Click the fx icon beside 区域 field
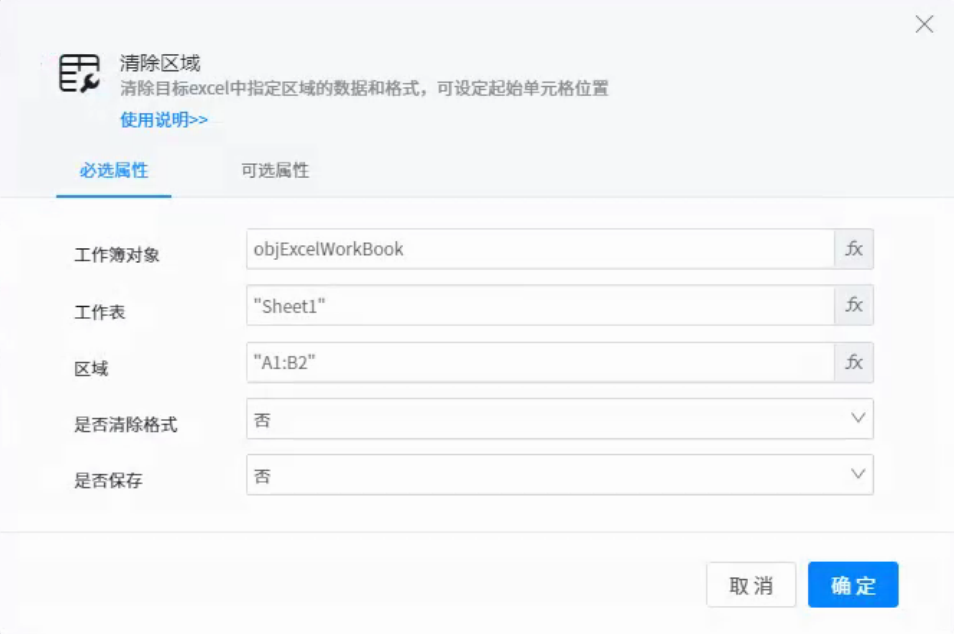Screen dimensions: 954x634 [x=853, y=362]
